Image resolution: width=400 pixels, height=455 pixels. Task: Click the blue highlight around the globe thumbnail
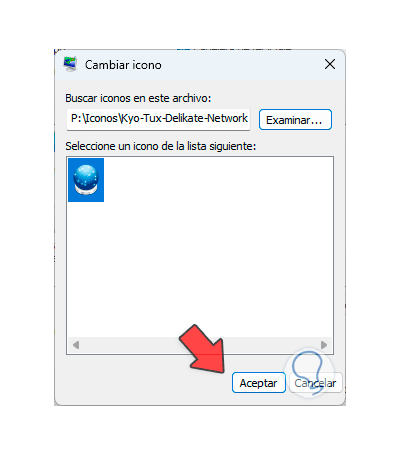[86, 180]
